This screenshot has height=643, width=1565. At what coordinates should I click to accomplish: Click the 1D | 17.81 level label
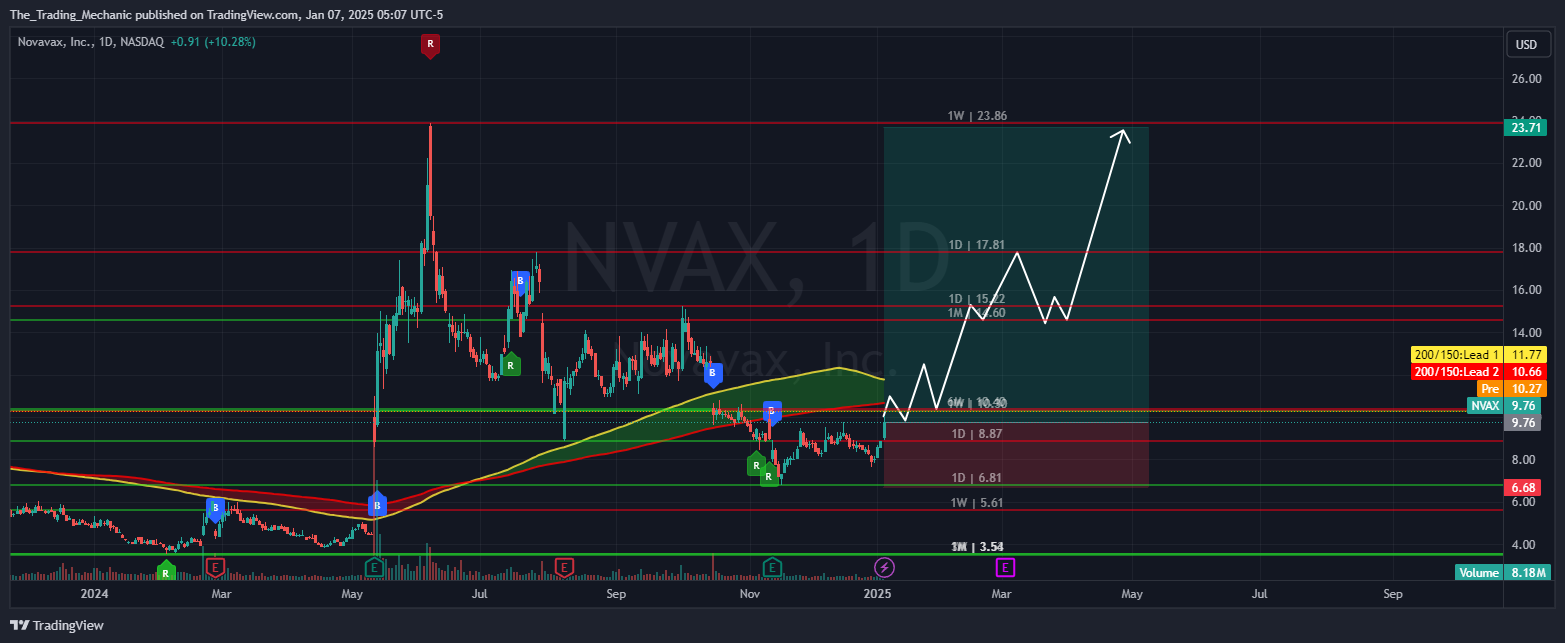(x=977, y=244)
